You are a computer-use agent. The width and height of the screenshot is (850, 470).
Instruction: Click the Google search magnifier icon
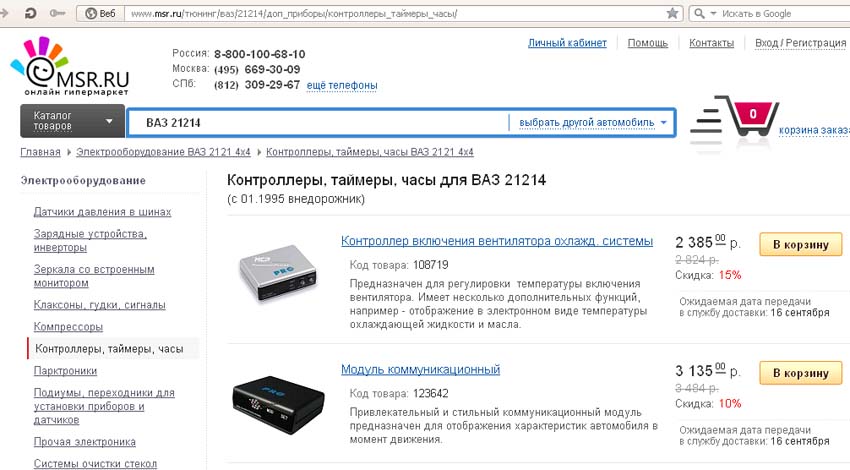coord(699,14)
